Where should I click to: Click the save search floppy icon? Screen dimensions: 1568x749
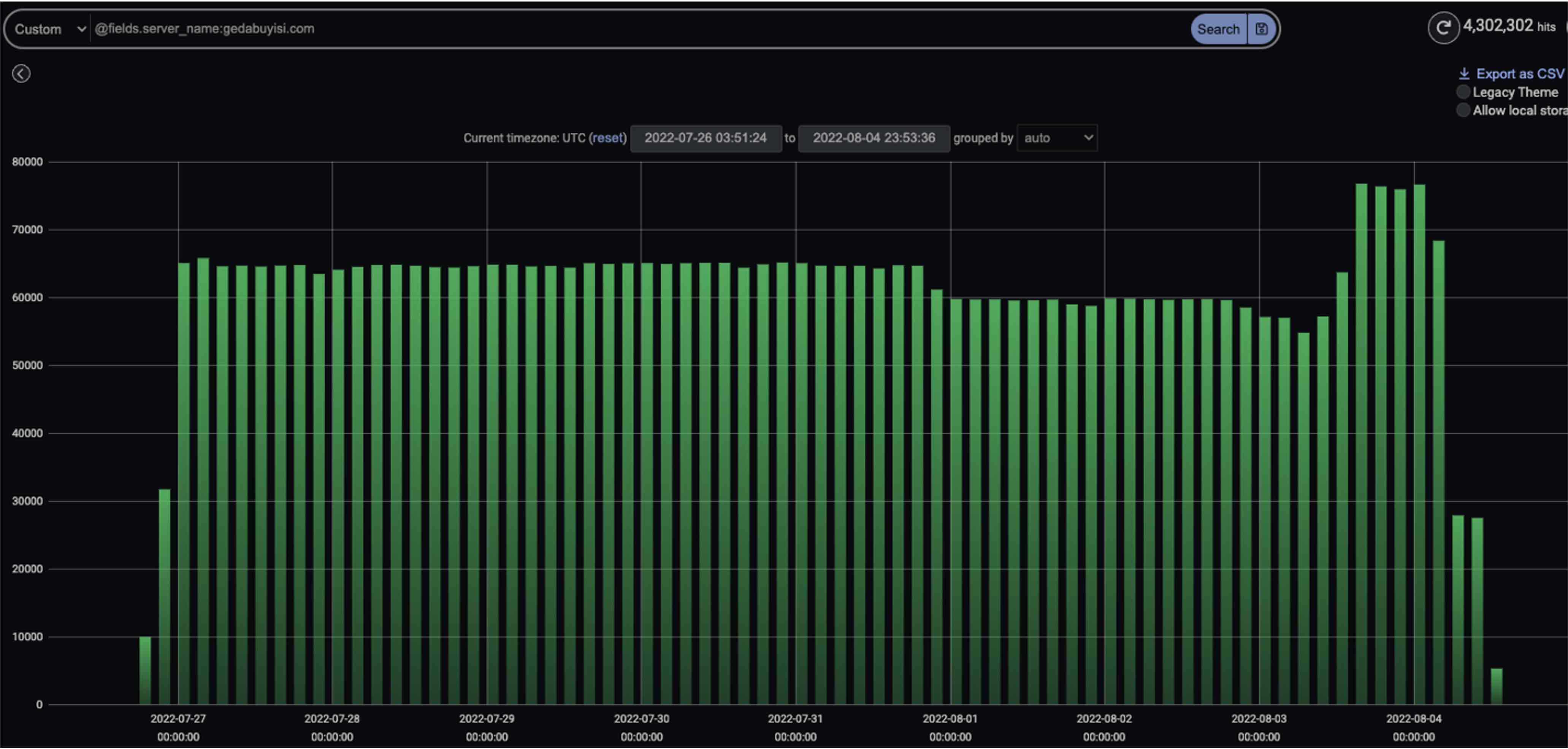[x=1261, y=29]
